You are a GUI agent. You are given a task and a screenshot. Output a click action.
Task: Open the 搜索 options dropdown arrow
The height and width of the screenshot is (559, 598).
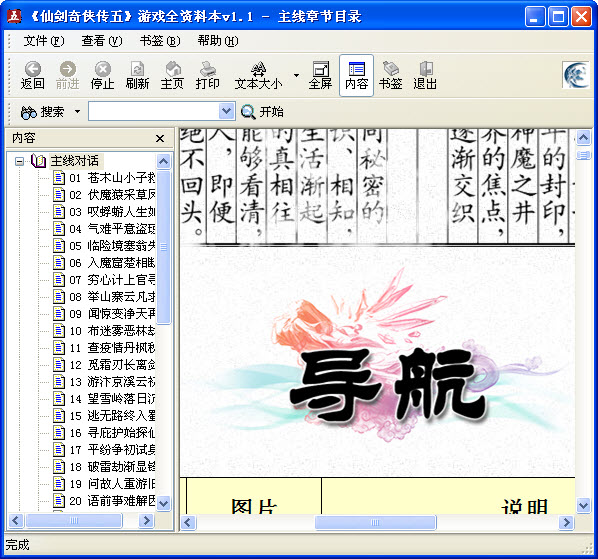pyautogui.click(x=77, y=112)
